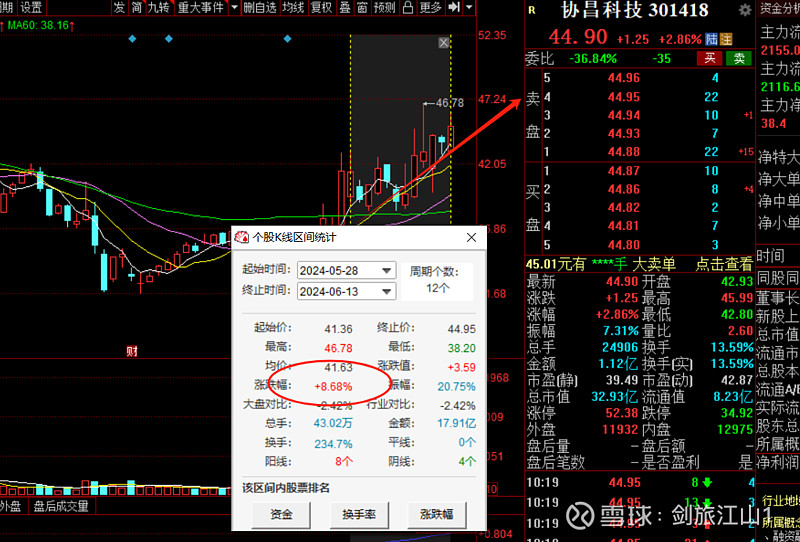This screenshot has width=800, height=542.
Task: Click the 17.91亿 金额 value
Action: (456, 423)
